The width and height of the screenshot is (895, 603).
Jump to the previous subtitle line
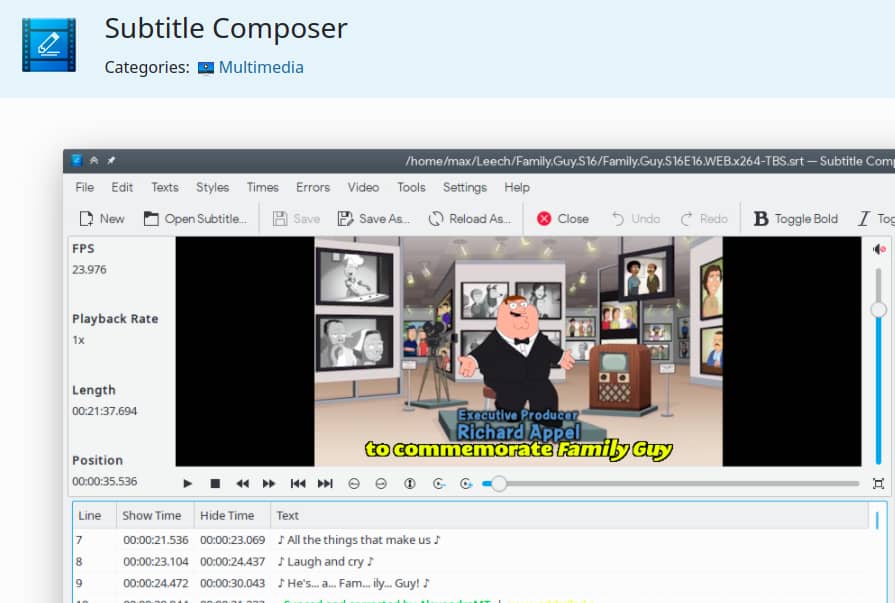click(298, 484)
